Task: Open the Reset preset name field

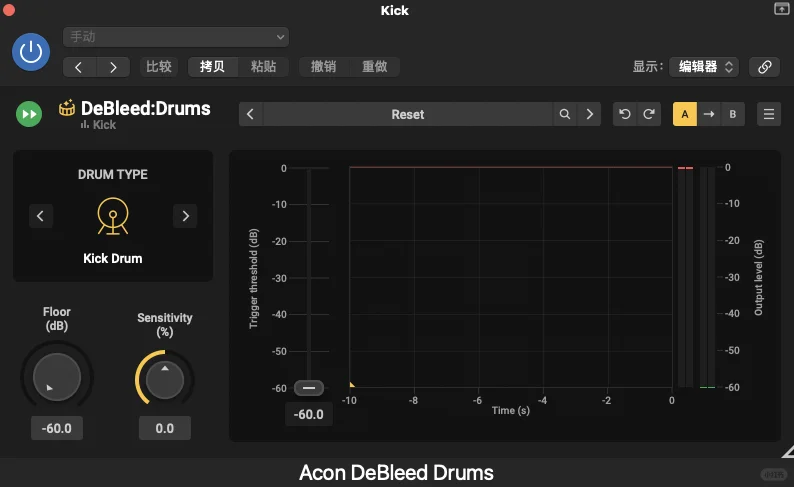Action: click(x=408, y=114)
